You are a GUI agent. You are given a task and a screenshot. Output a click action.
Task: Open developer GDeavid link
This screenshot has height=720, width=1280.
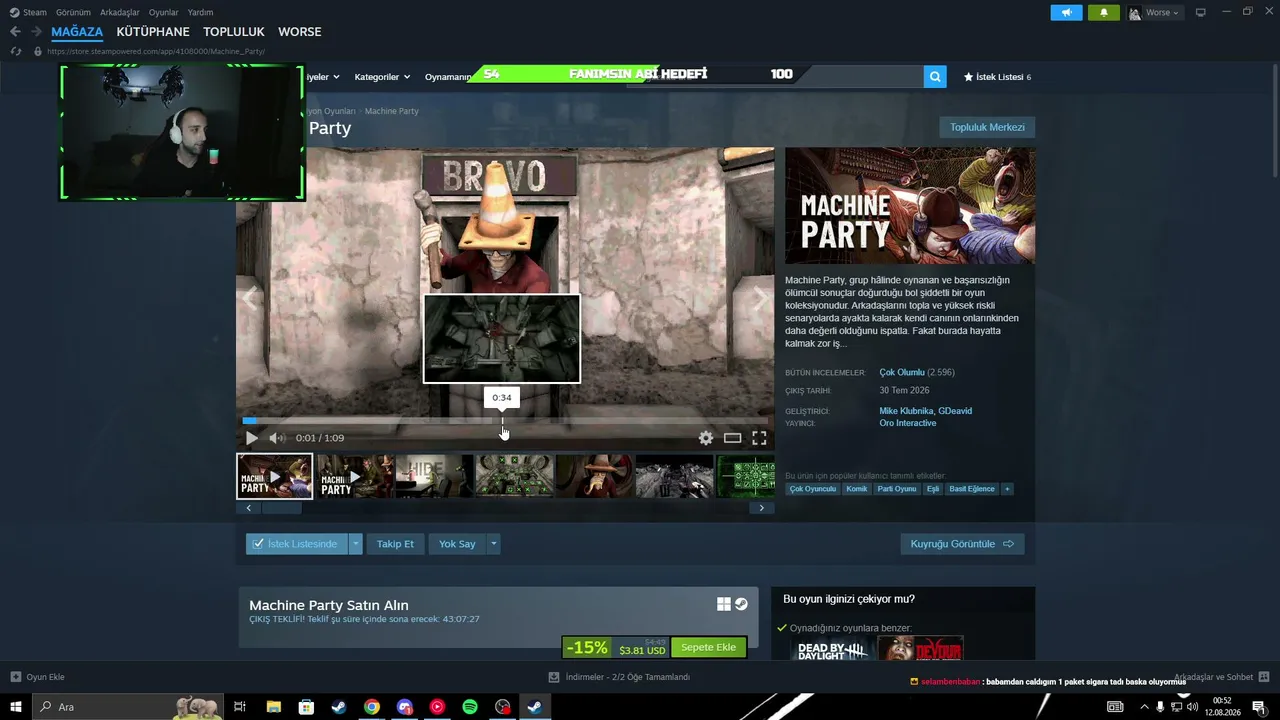tap(955, 411)
